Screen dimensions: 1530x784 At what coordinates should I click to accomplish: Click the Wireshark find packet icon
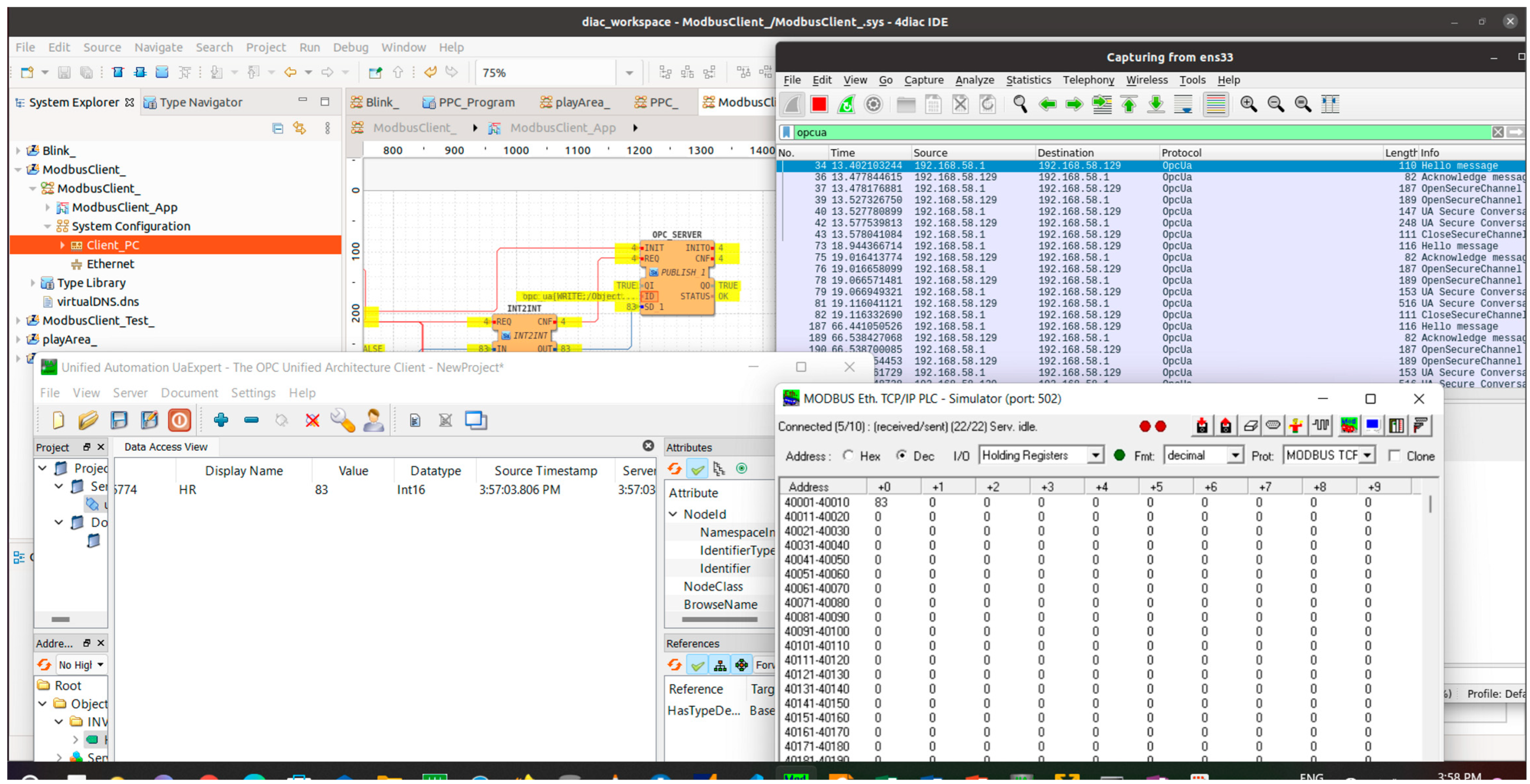tap(1020, 104)
